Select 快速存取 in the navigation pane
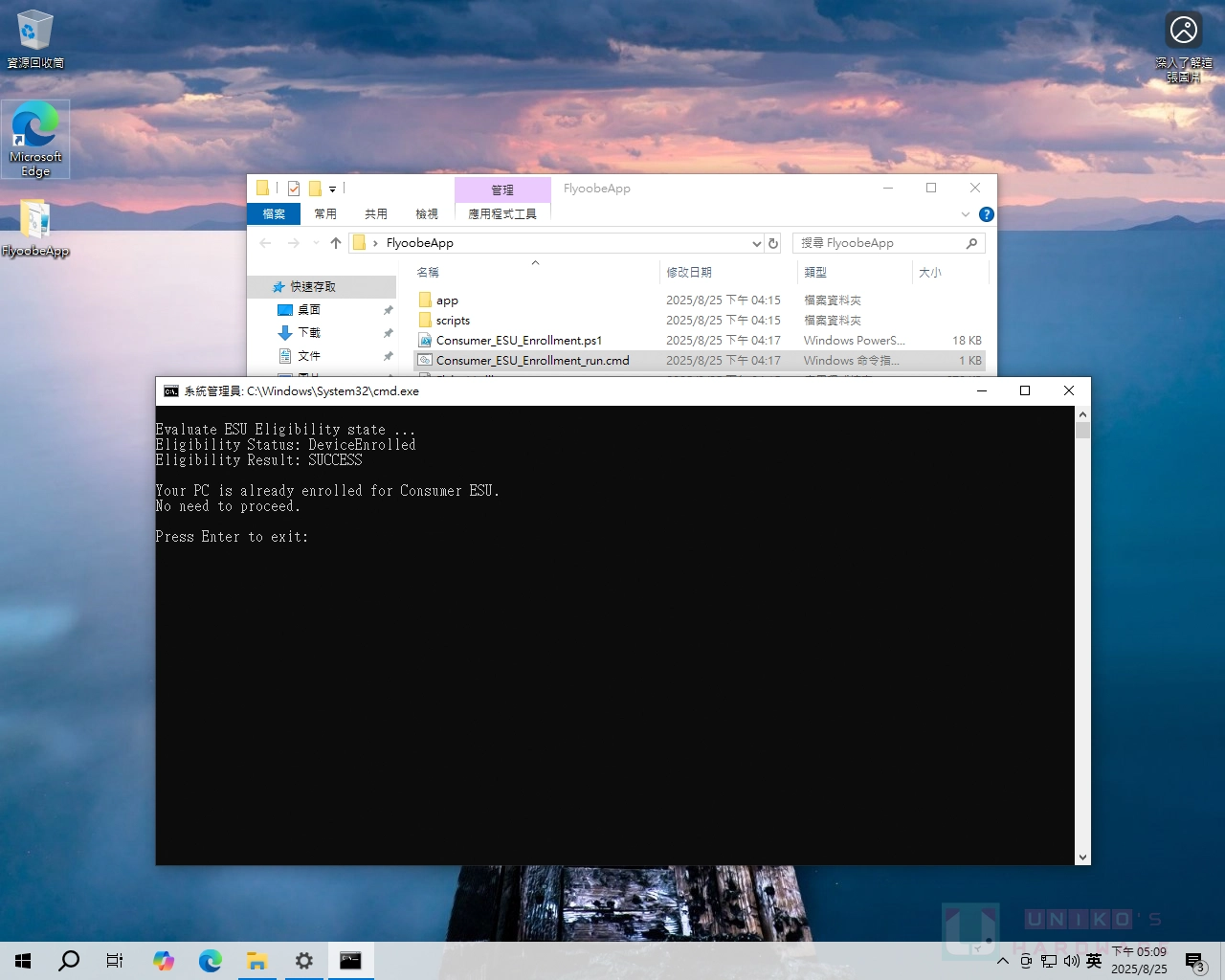This screenshot has height=980, width=1225. coord(323,287)
